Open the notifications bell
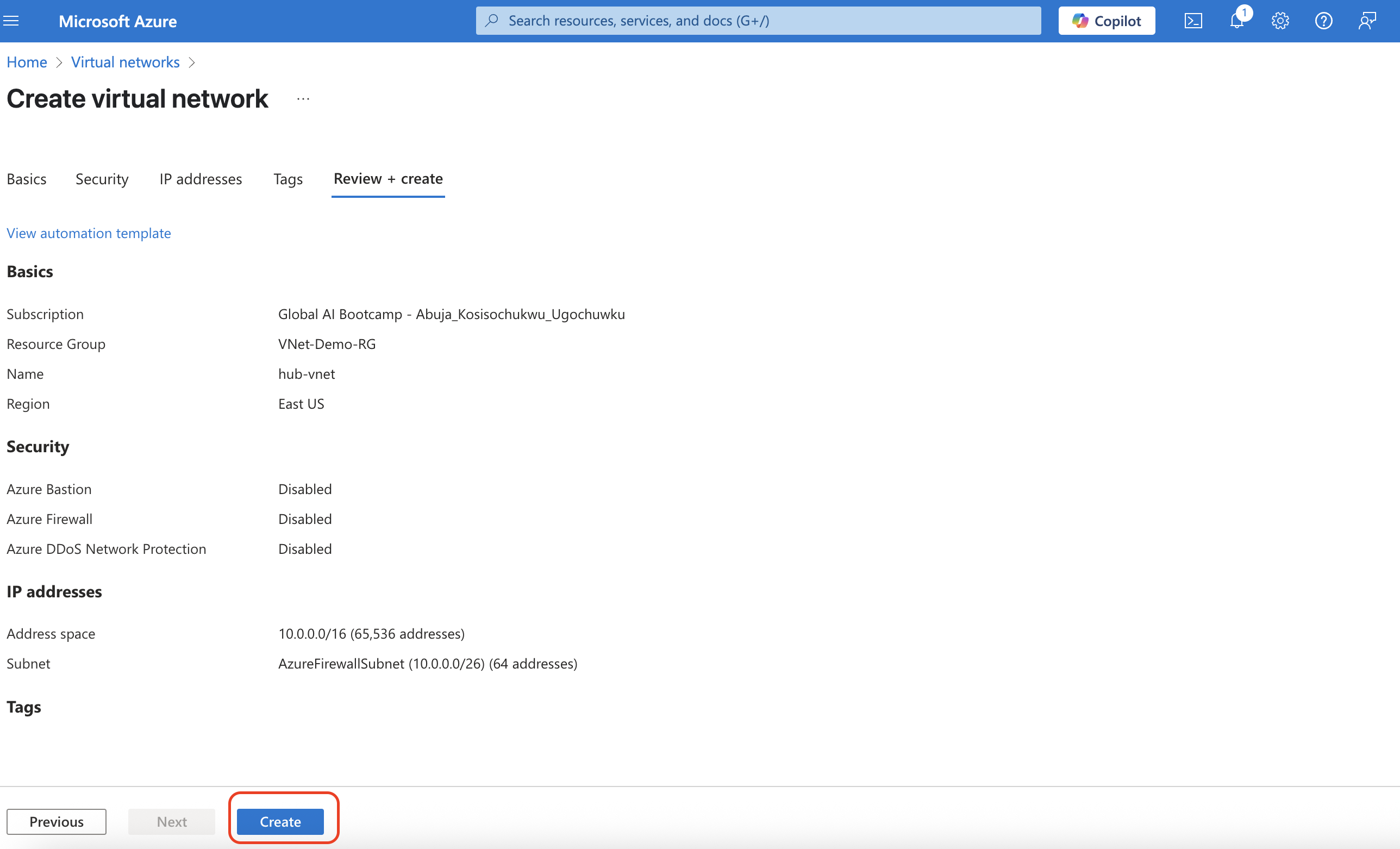 (x=1237, y=20)
